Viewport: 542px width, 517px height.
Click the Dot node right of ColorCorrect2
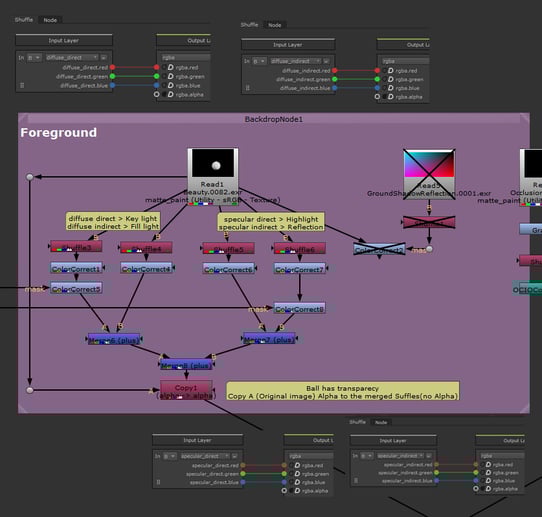pos(429,249)
